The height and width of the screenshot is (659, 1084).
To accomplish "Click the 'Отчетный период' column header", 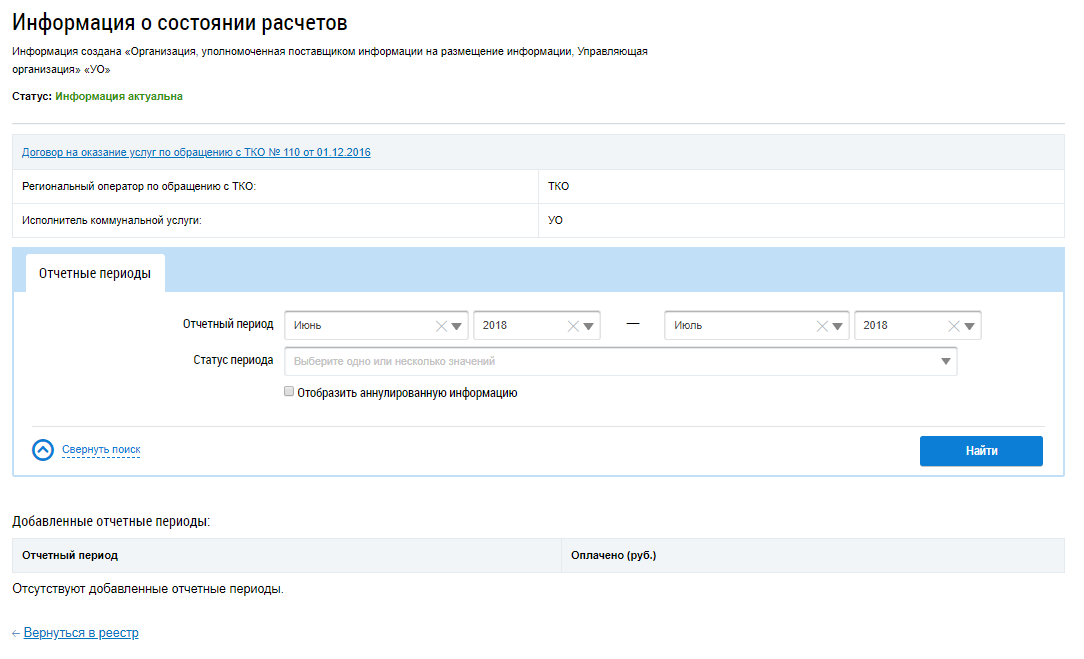I will click(x=70, y=555).
